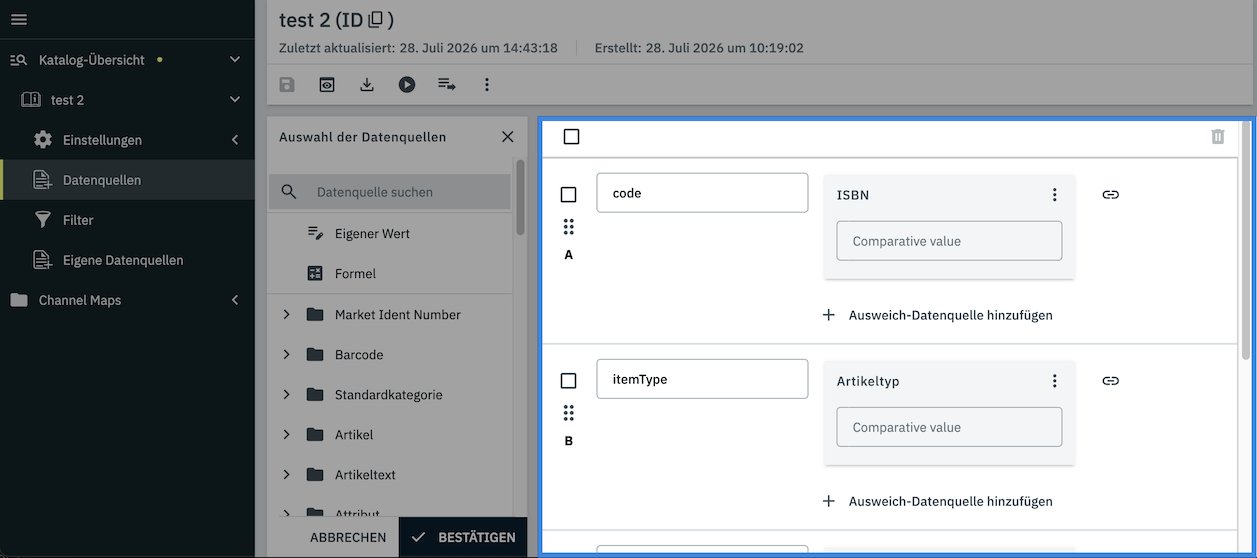The height and width of the screenshot is (558, 1257).
Task: Download the catalog export
Action: 367,85
